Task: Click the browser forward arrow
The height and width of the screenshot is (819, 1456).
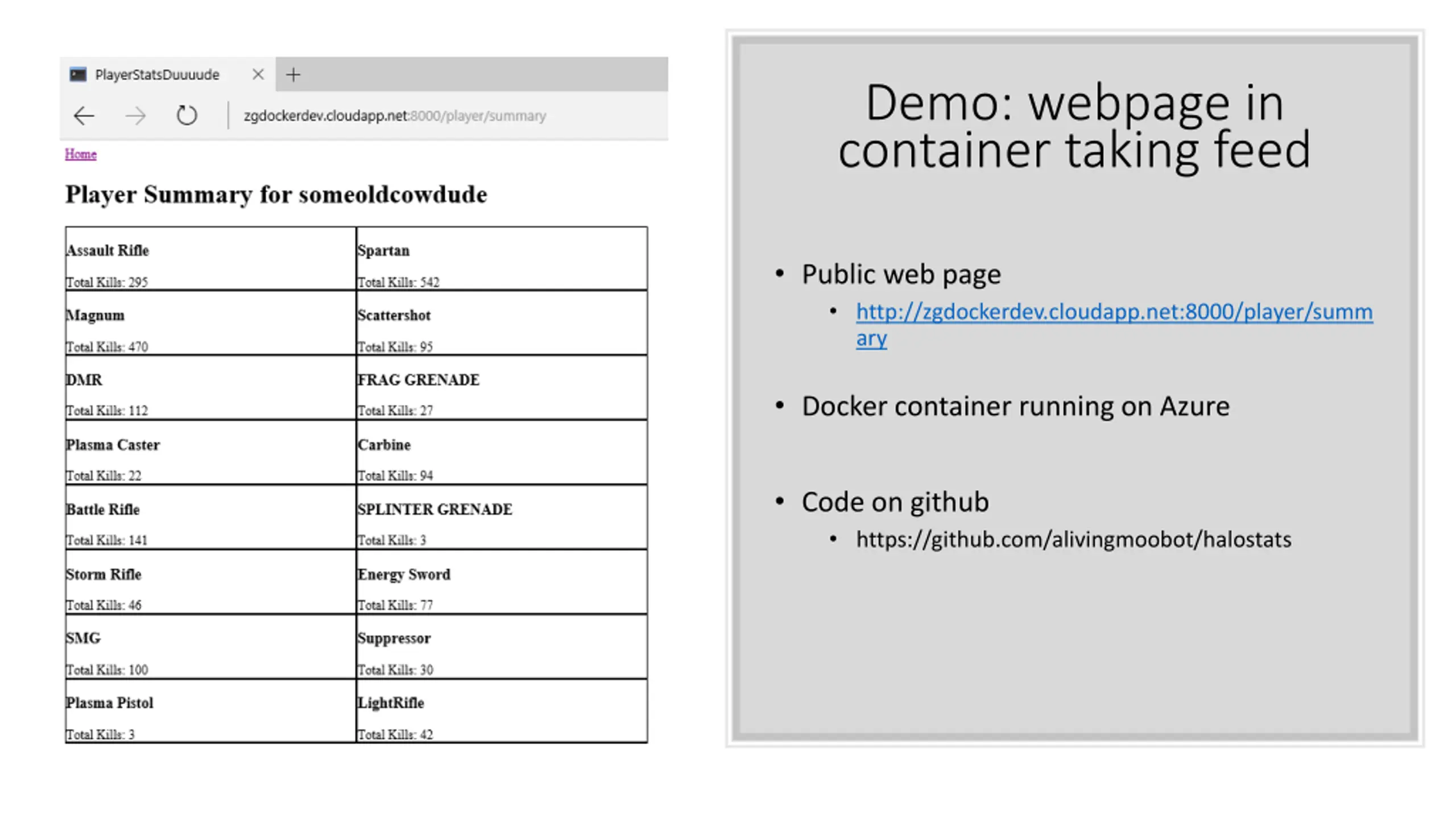Action: [135, 116]
